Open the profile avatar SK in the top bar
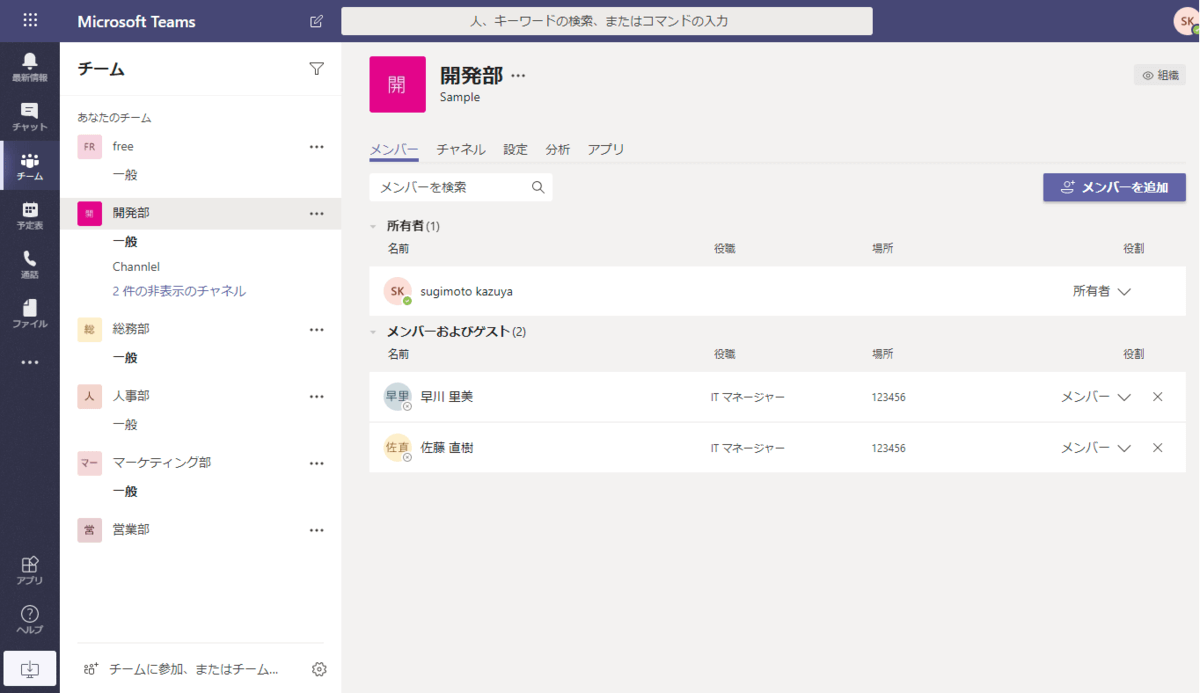This screenshot has height=693, width=1200. click(x=1186, y=21)
